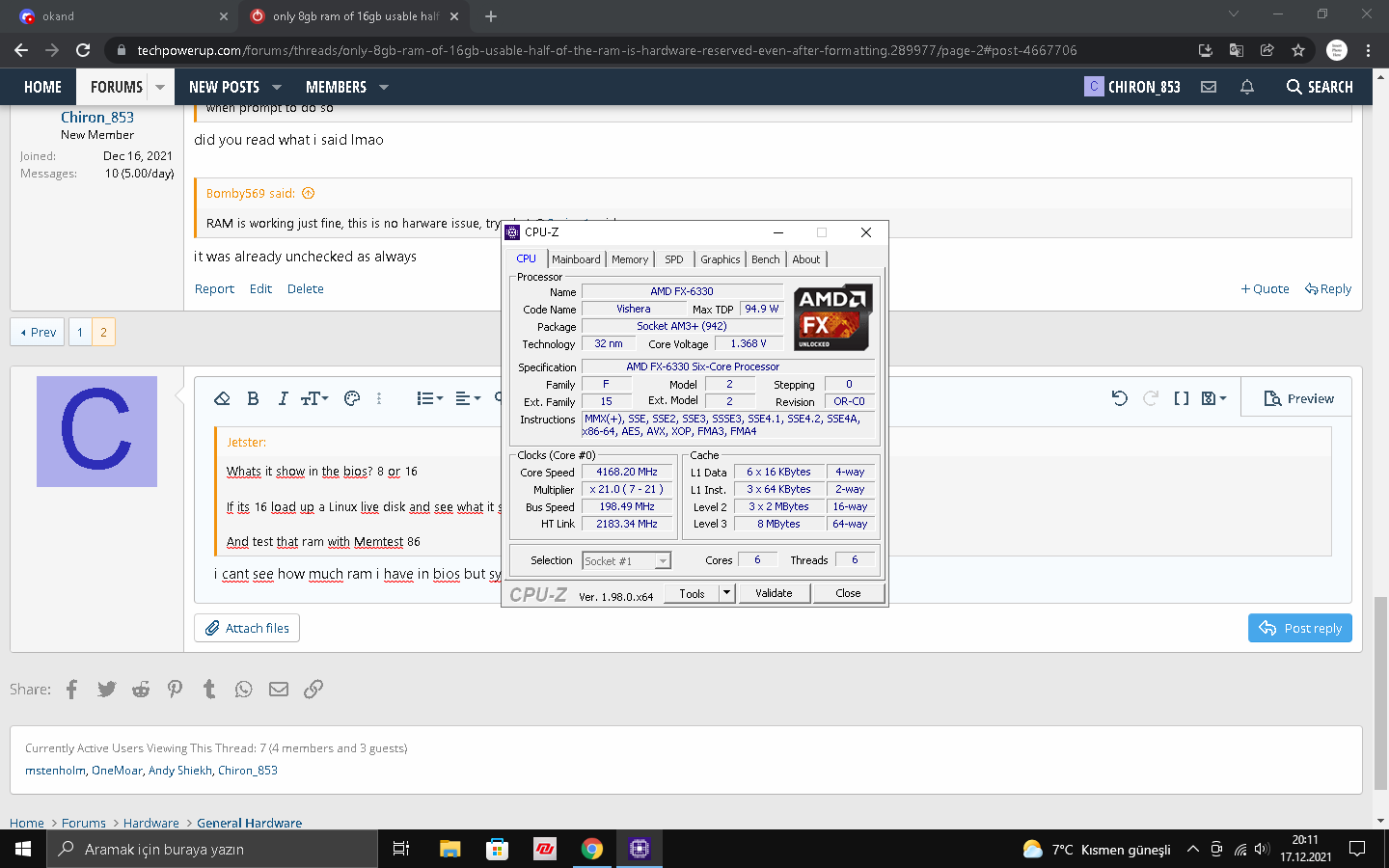Reload the page in Chrome

pos(83,50)
